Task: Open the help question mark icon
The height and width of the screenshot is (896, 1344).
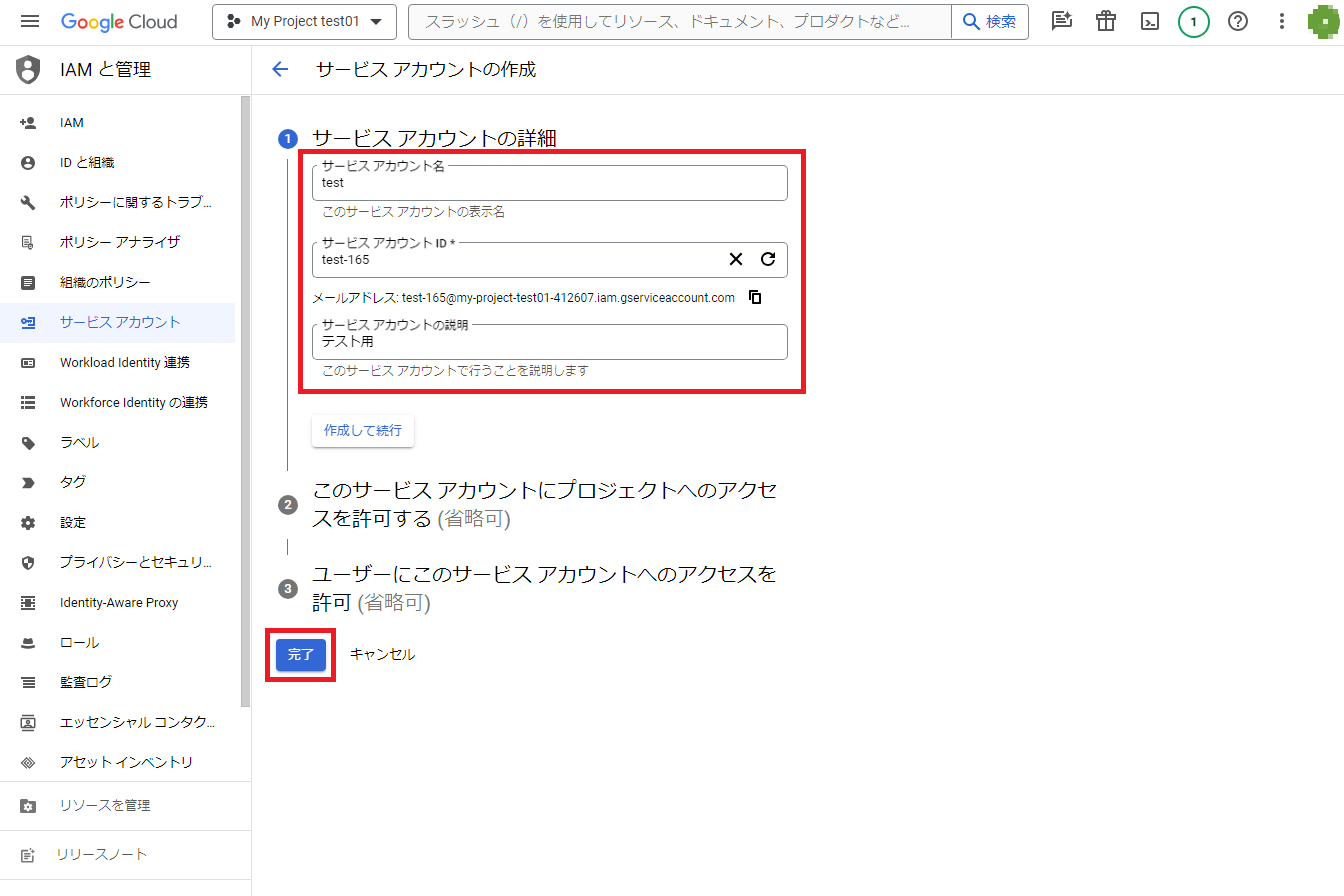Action: tap(1238, 21)
